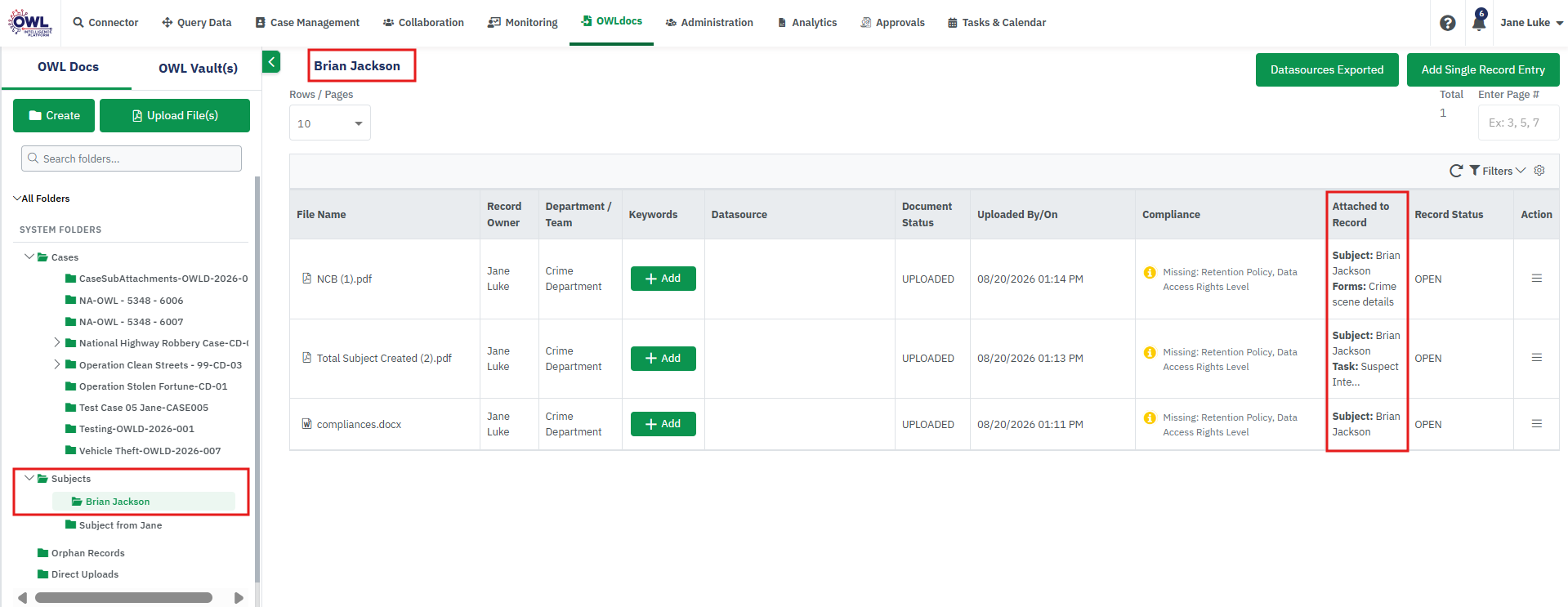The image size is (1568, 607).
Task: Open the Connector menu
Action: (x=105, y=23)
